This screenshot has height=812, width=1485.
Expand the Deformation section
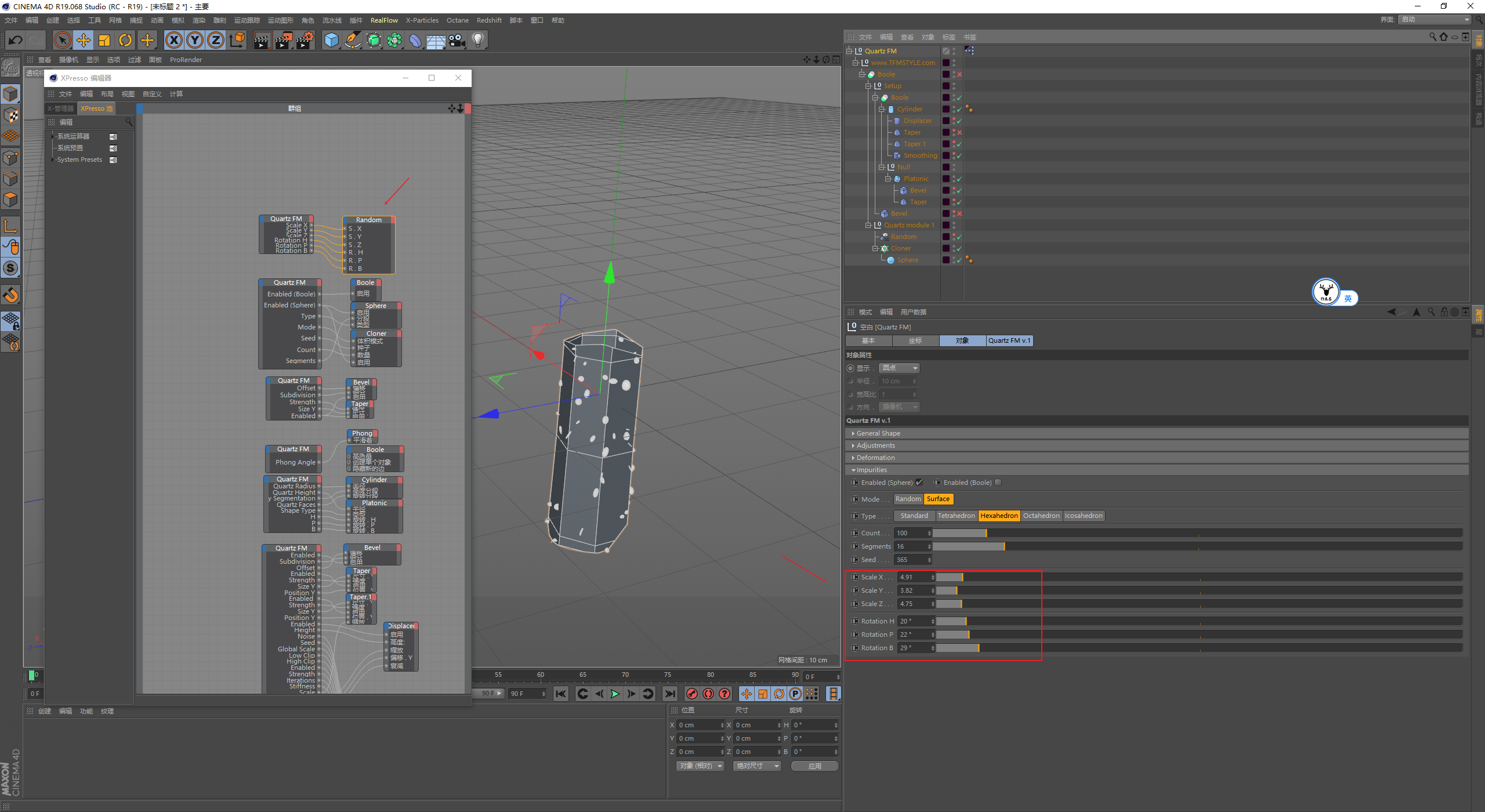point(875,458)
